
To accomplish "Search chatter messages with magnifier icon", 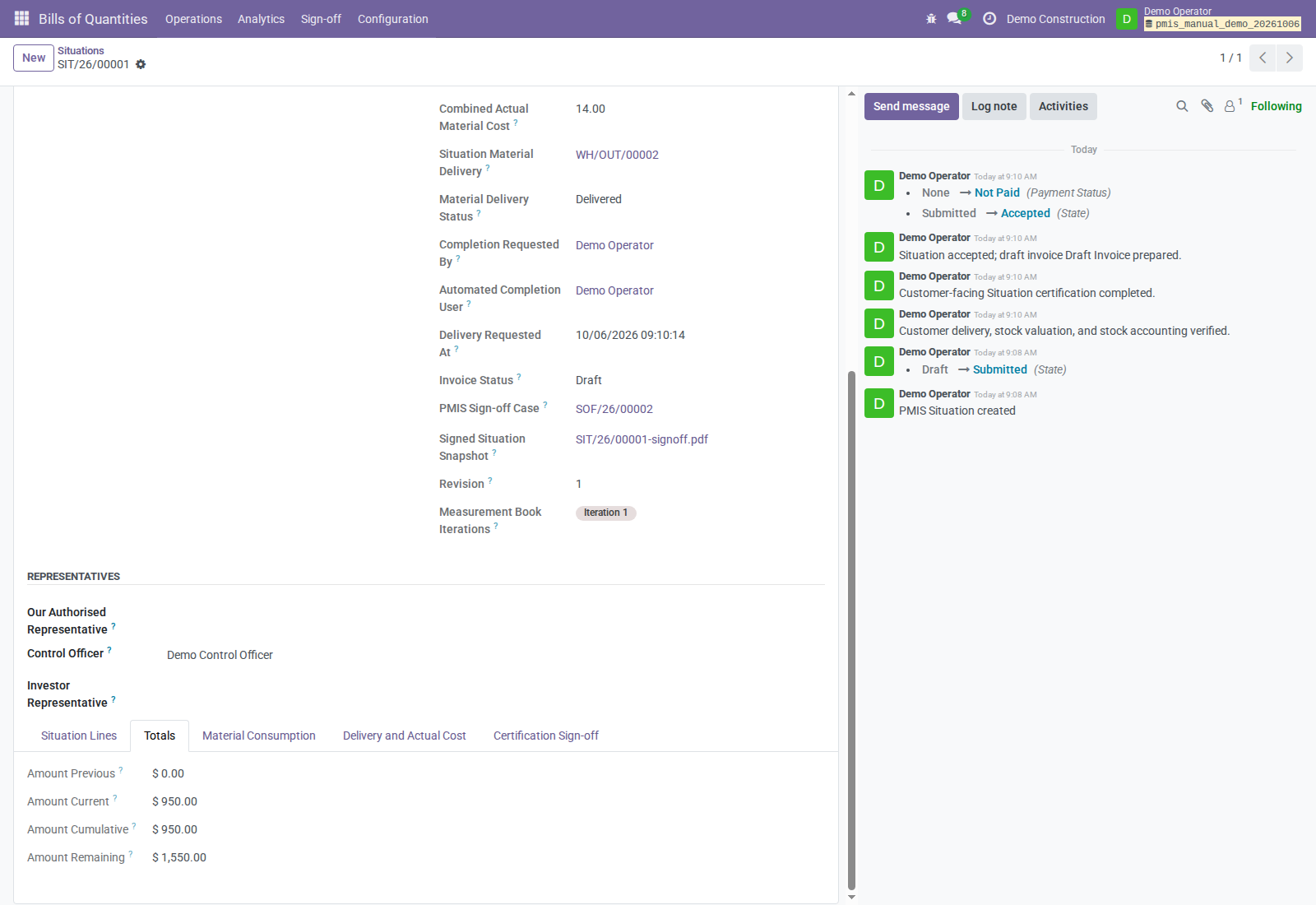I will point(1182,106).
